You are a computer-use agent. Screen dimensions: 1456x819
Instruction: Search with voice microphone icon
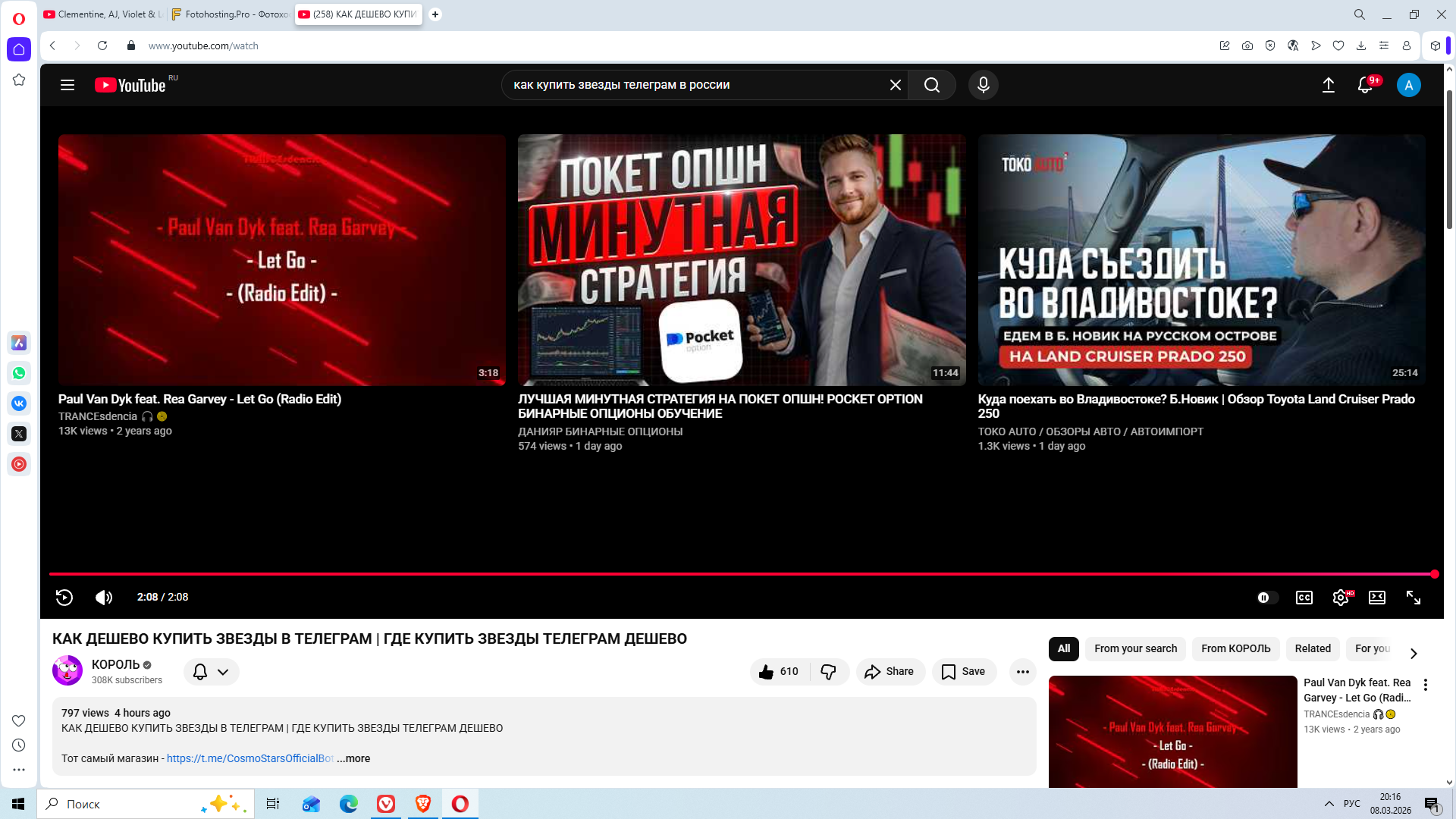984,85
